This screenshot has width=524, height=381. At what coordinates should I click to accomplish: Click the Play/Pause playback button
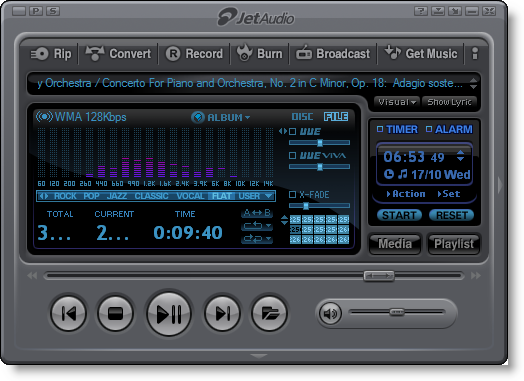[x=169, y=314]
